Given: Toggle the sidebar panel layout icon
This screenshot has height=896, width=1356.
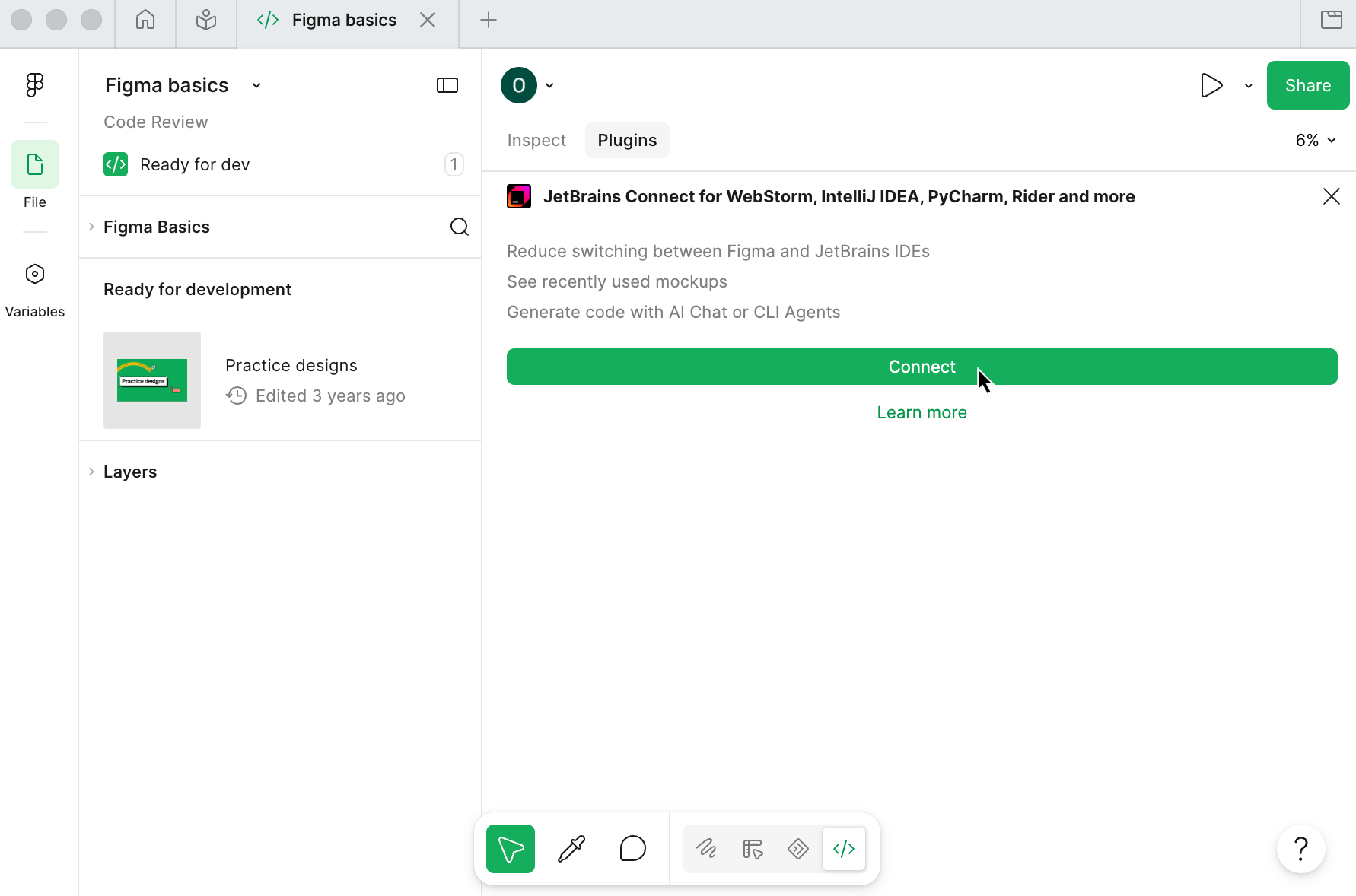Looking at the screenshot, I should (447, 85).
